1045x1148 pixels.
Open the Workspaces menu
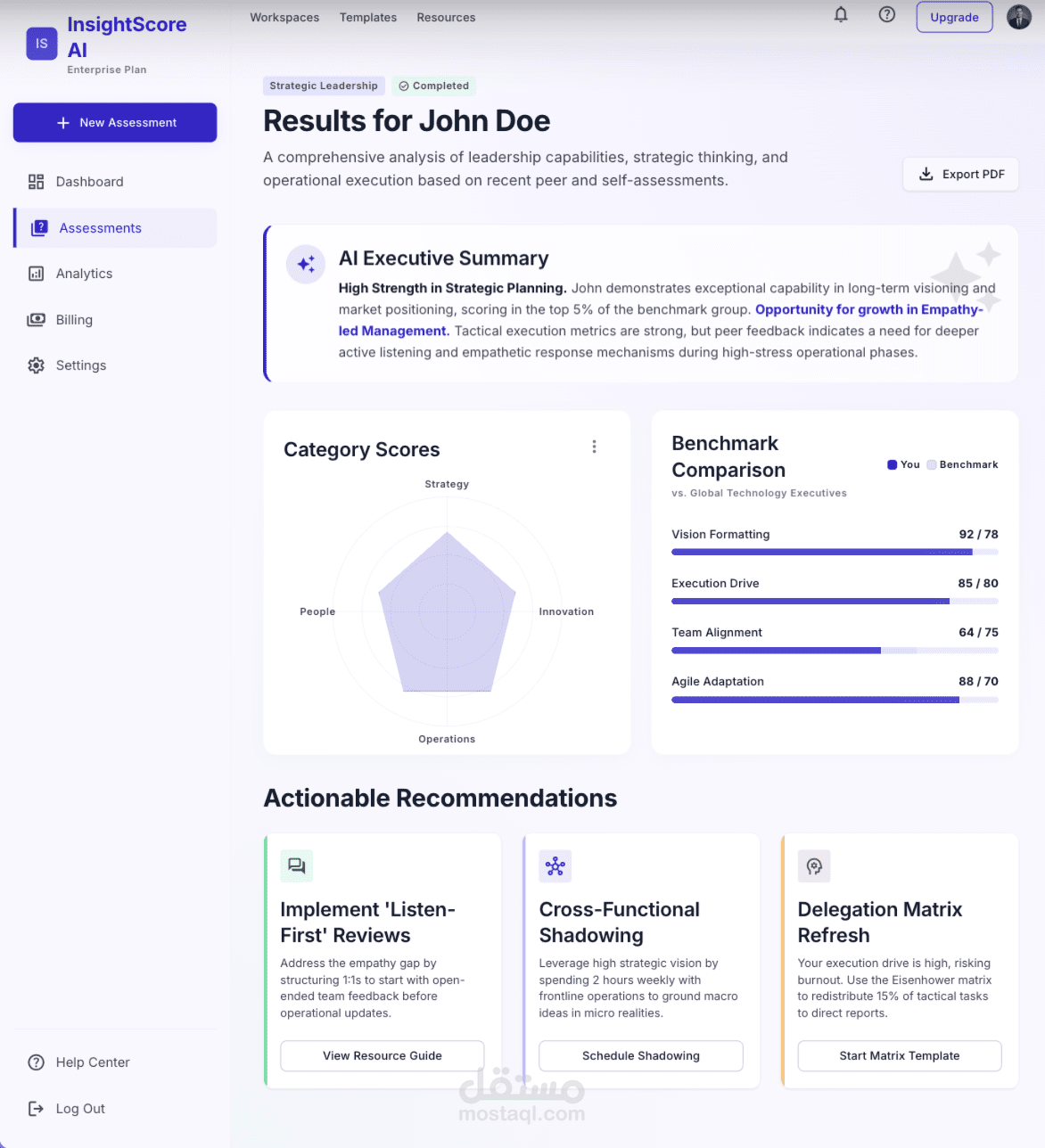tap(284, 17)
